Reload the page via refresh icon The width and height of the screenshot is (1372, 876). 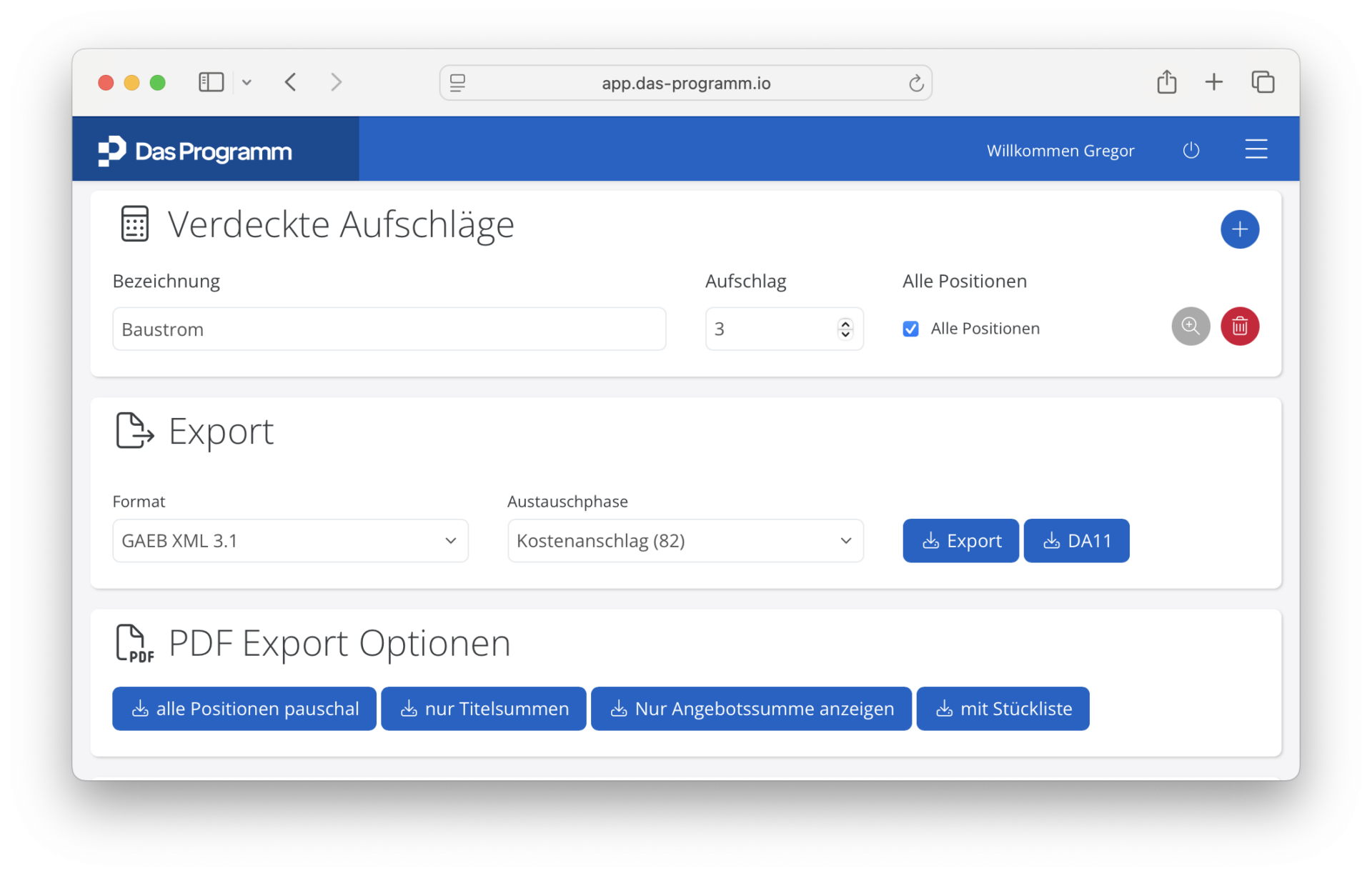pyautogui.click(x=915, y=84)
